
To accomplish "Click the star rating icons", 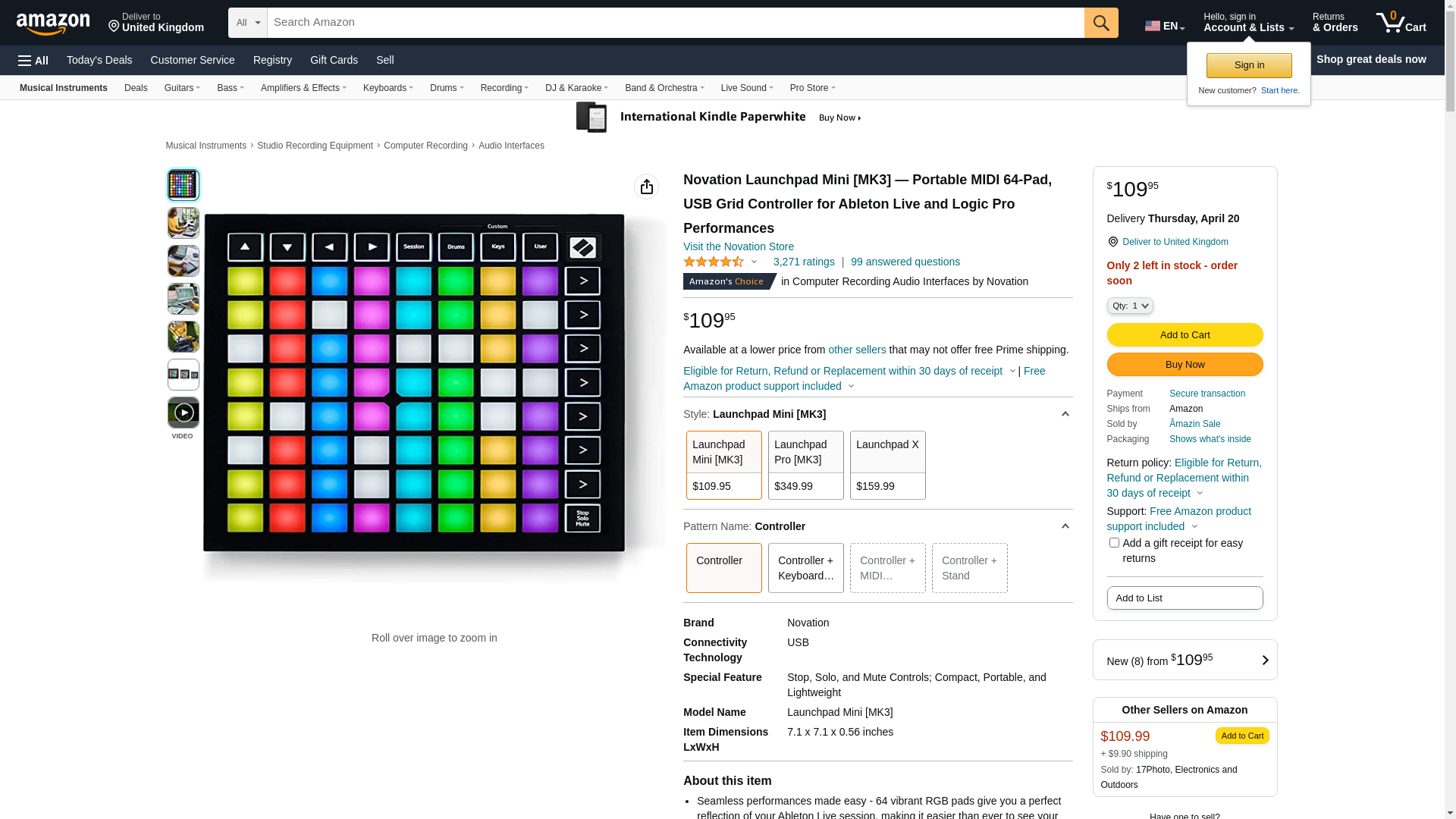I will pos(714,262).
